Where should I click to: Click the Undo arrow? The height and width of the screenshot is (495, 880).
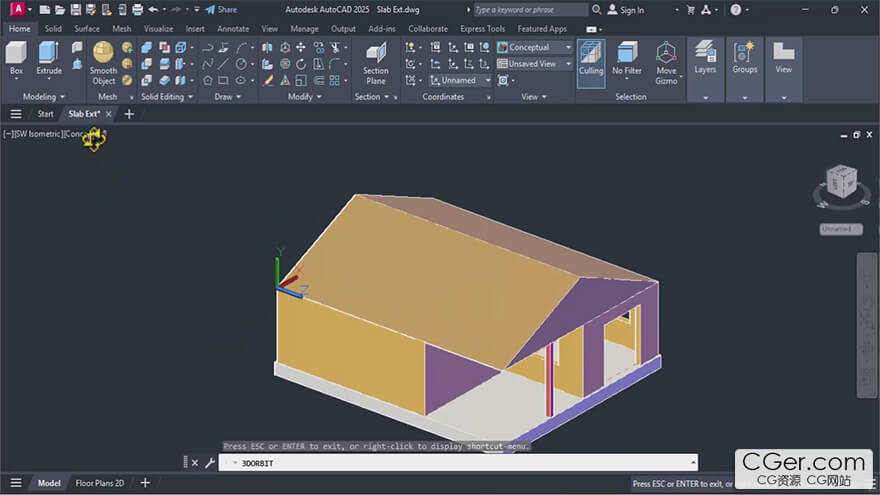[153, 10]
